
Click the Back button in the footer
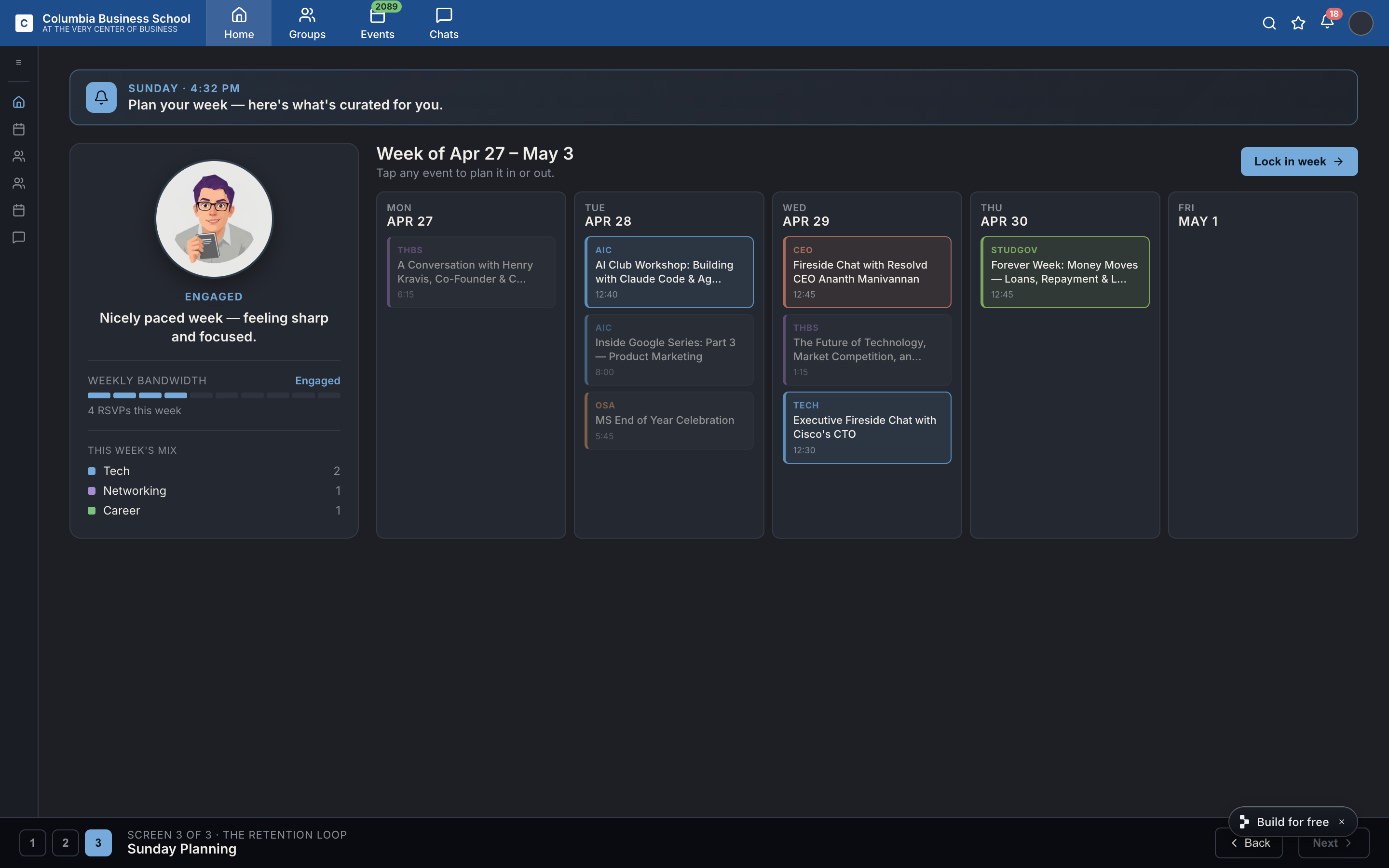click(x=1249, y=843)
